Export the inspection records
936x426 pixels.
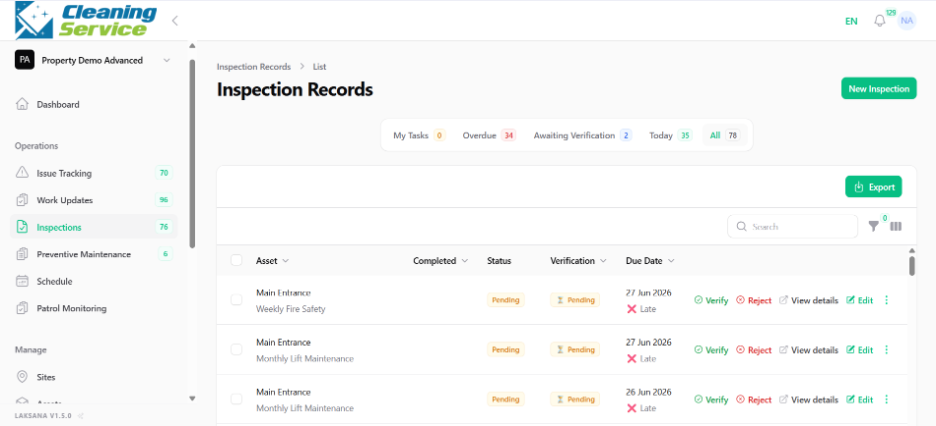pyautogui.click(x=873, y=187)
